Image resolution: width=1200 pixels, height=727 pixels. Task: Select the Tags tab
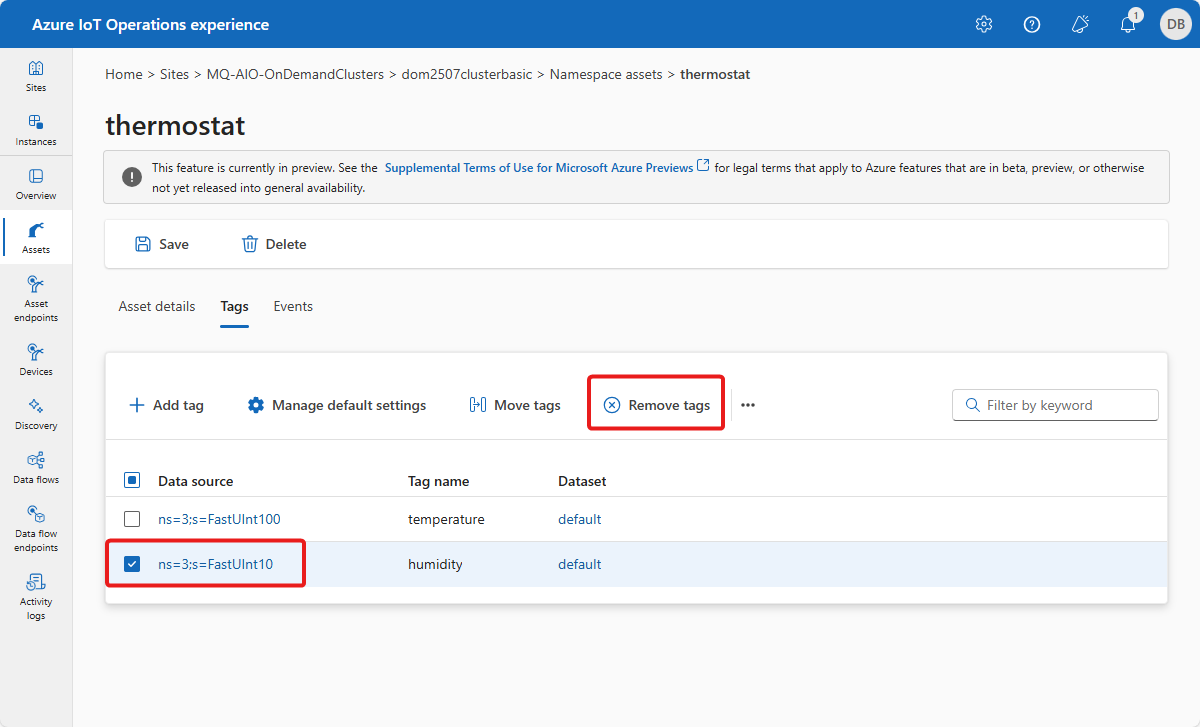point(234,306)
